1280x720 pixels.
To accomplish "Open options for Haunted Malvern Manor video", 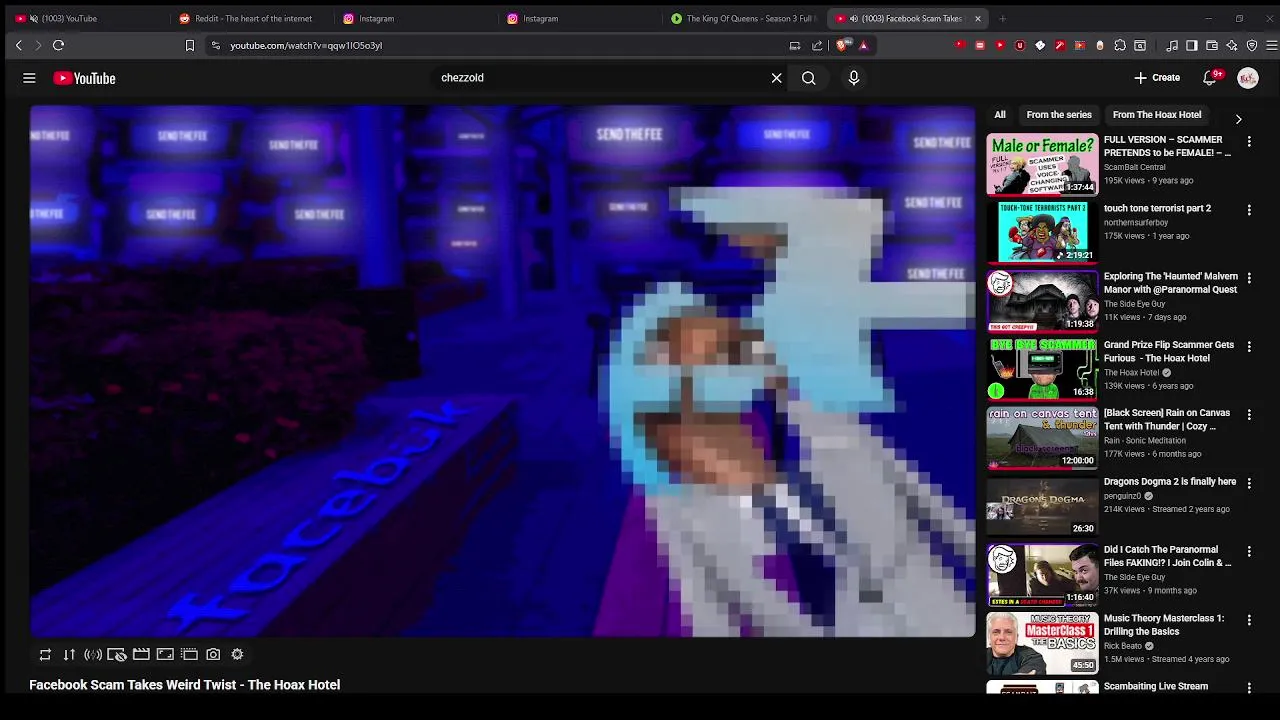I will point(1249,278).
